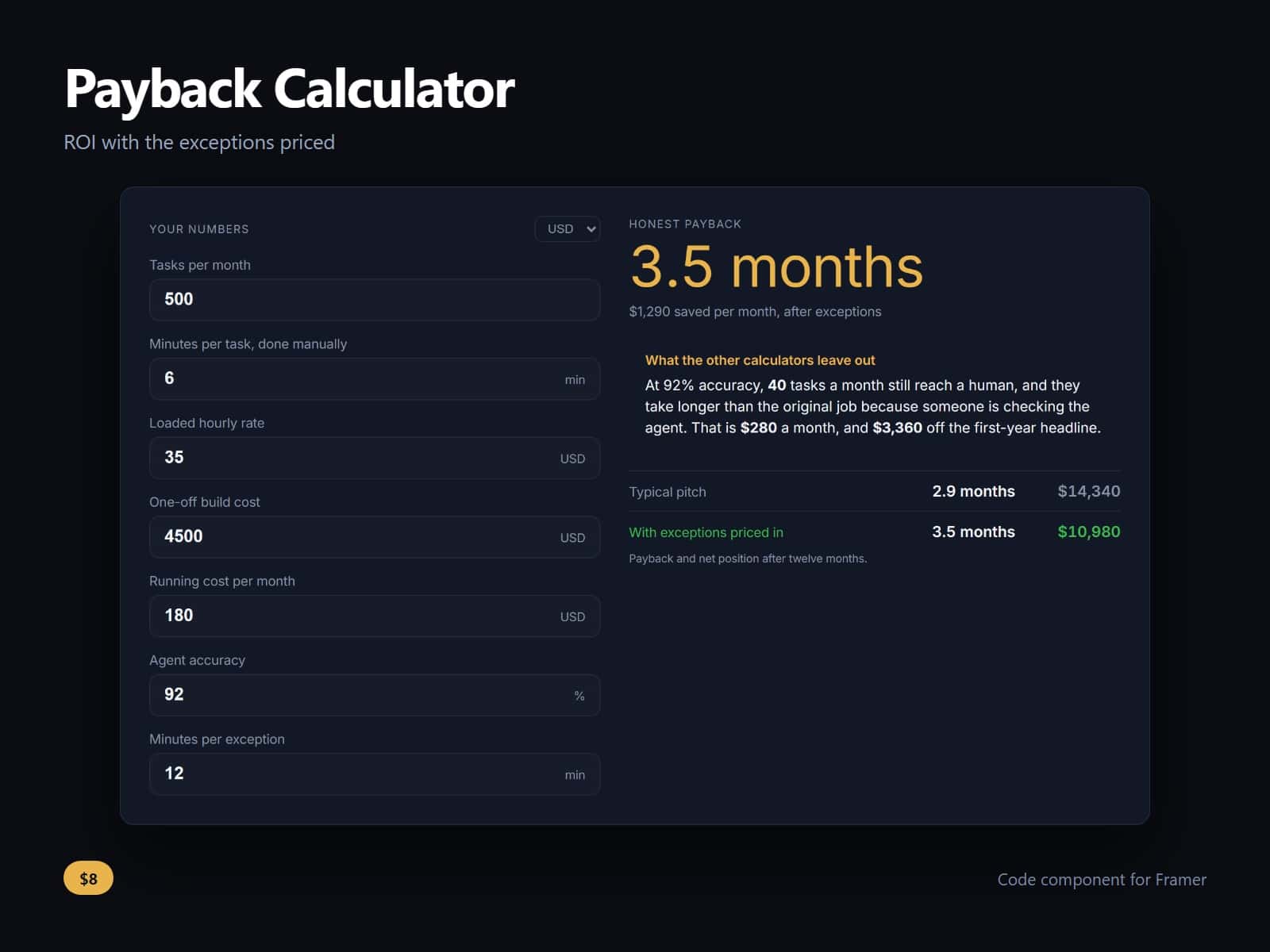Edit the Minutes per task, done manually field
This screenshot has height=952, width=1270.
375,378
